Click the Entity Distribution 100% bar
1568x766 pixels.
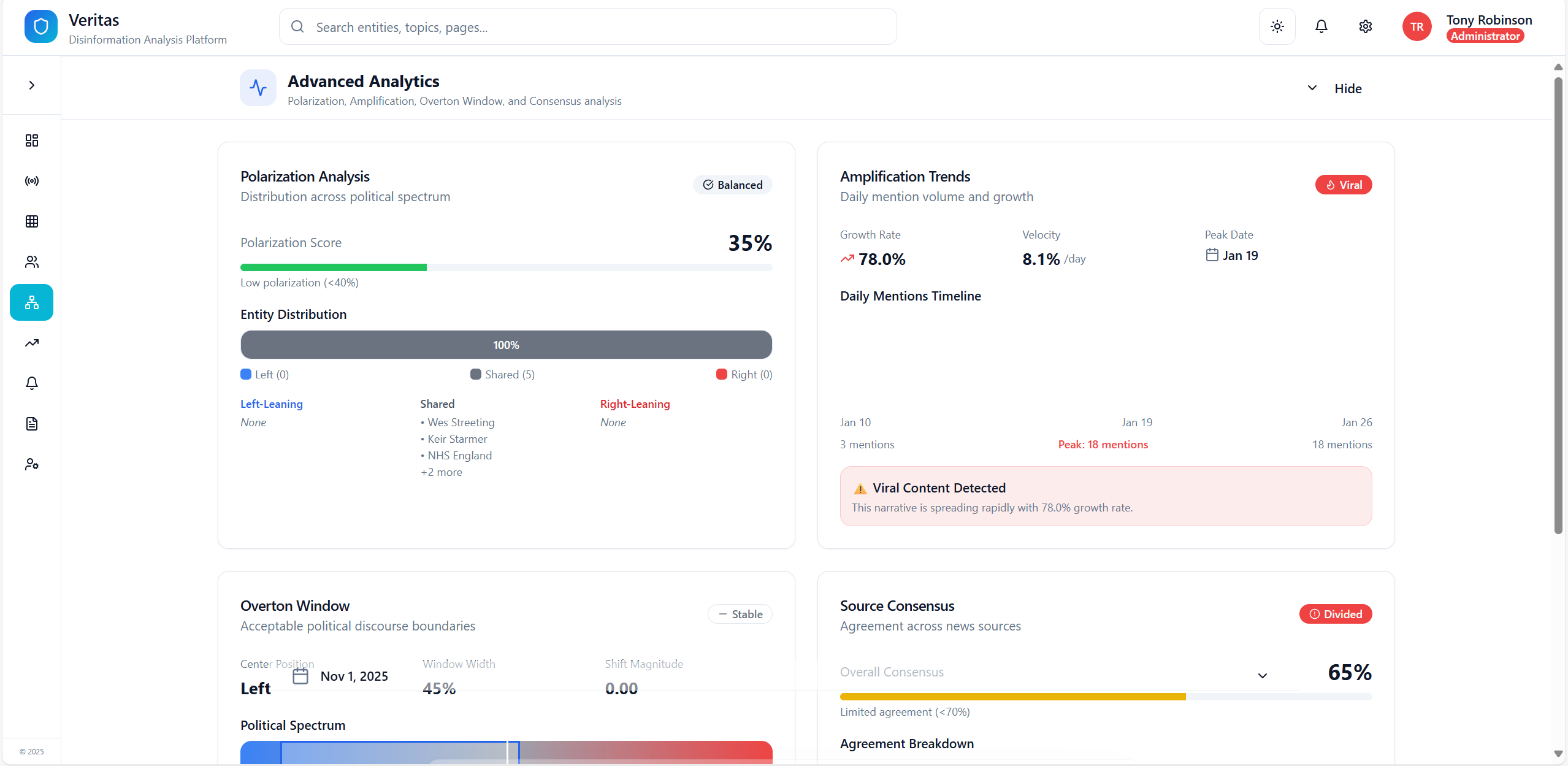tap(506, 345)
